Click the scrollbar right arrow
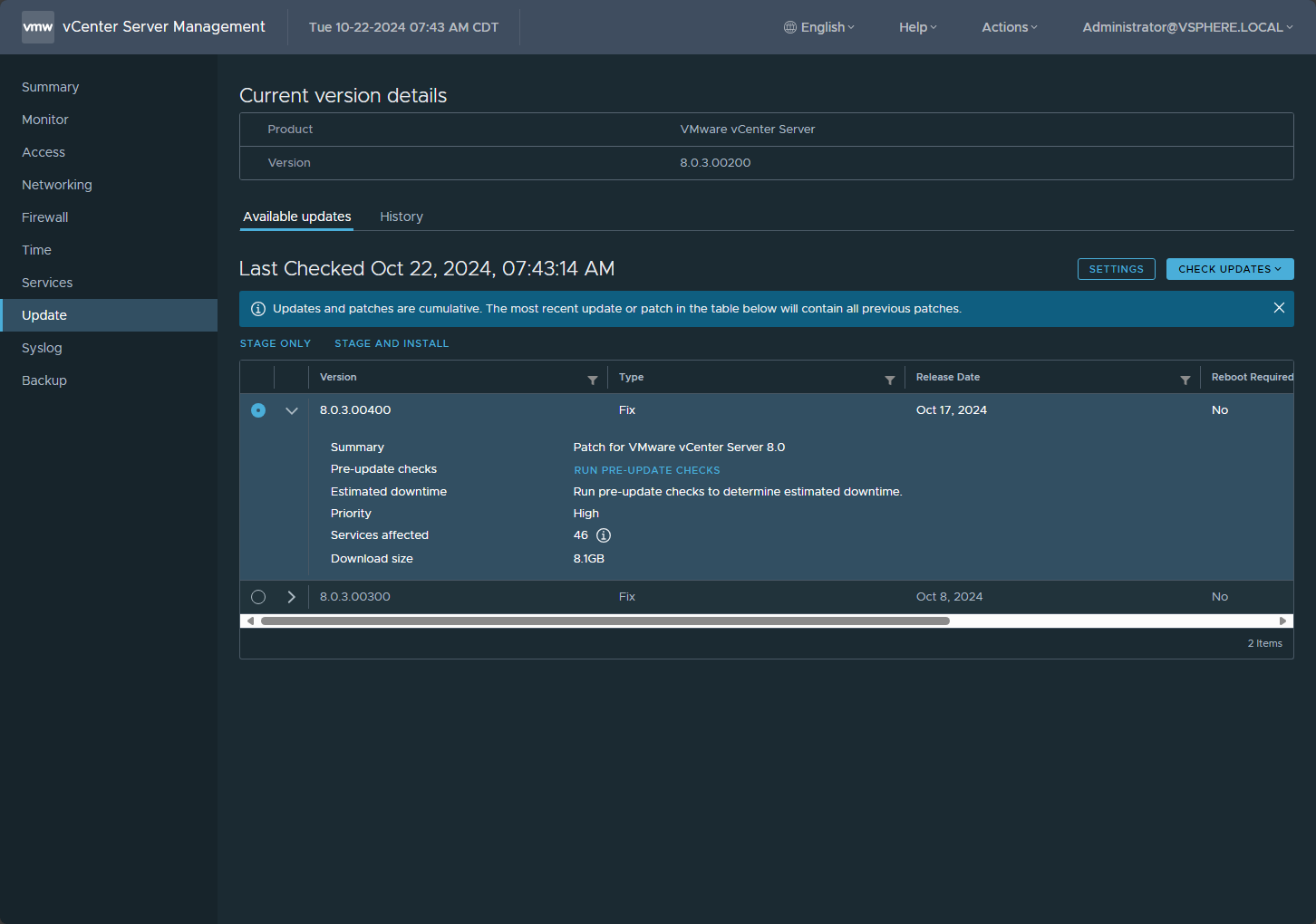The image size is (1316, 924). (1282, 621)
